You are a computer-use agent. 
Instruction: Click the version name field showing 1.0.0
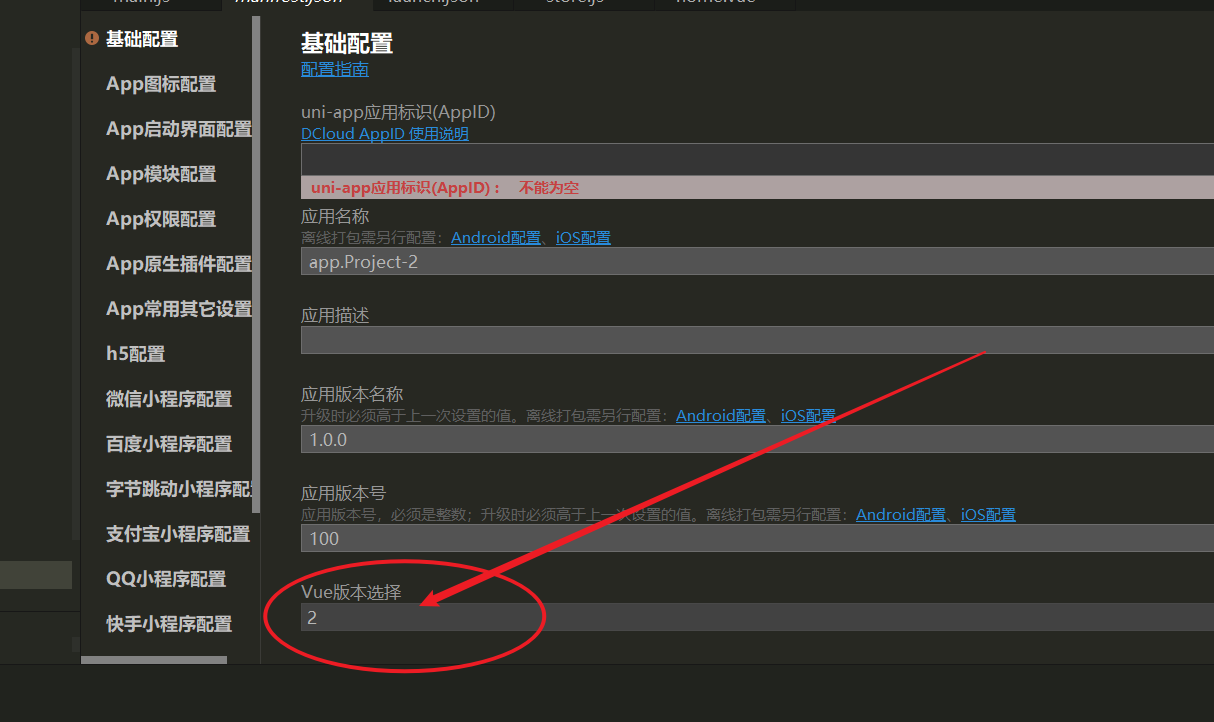tap(757, 439)
